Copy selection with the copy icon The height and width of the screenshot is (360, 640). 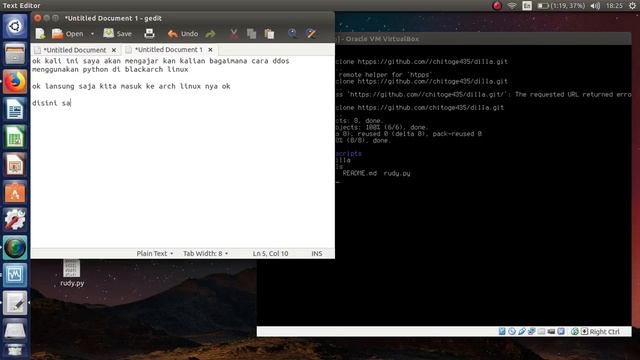click(251, 34)
